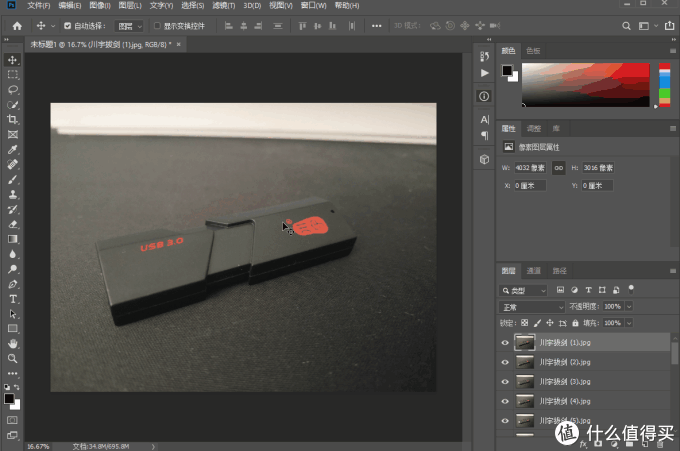Click the foreground color swatch in Color panel

507,70
